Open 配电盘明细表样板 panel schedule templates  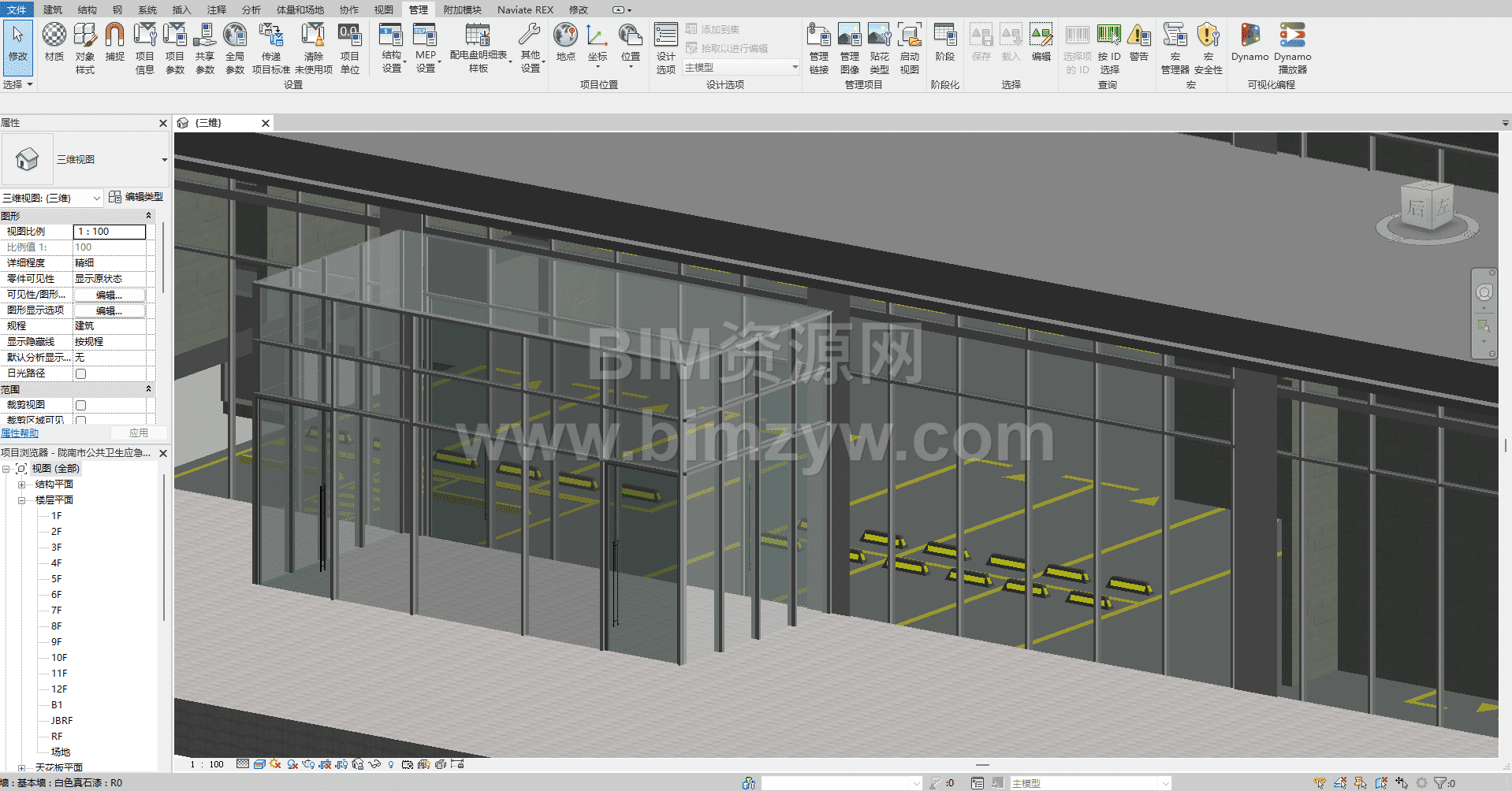tap(479, 48)
